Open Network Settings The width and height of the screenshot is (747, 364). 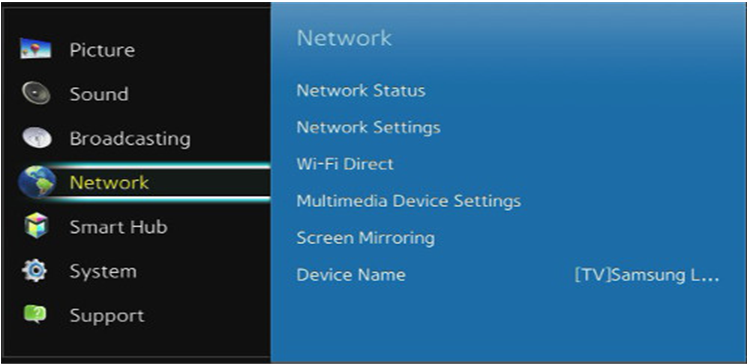368,127
